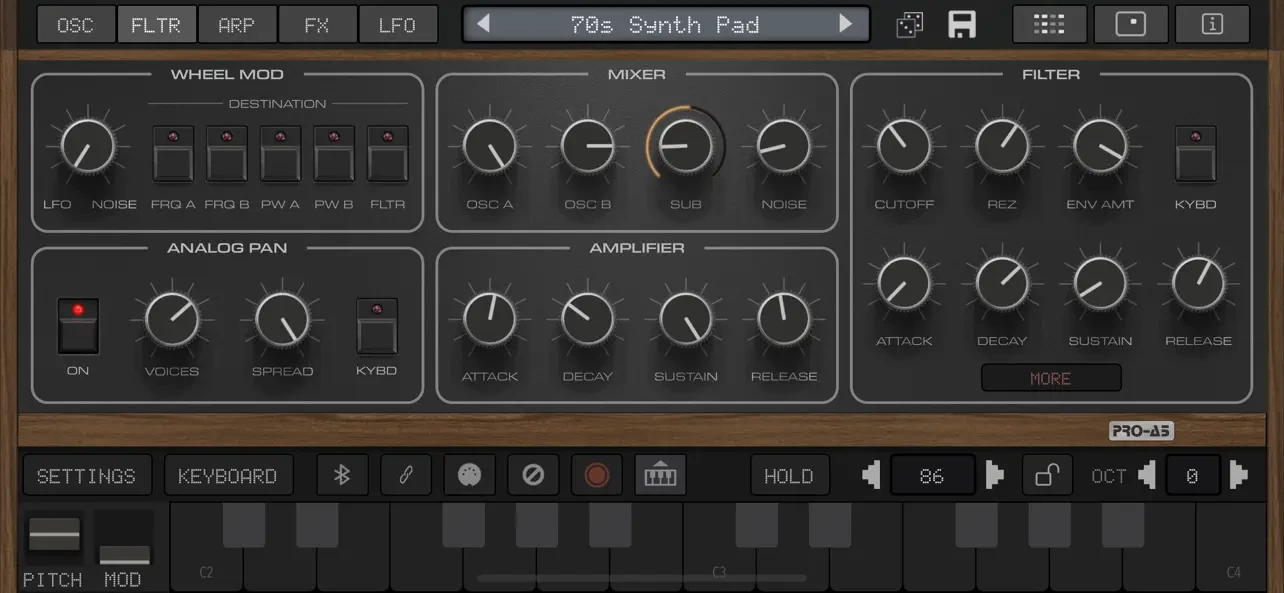Click the filter REZ knob
Viewport: 1284px width, 593px height.
pyautogui.click(x=1002, y=147)
